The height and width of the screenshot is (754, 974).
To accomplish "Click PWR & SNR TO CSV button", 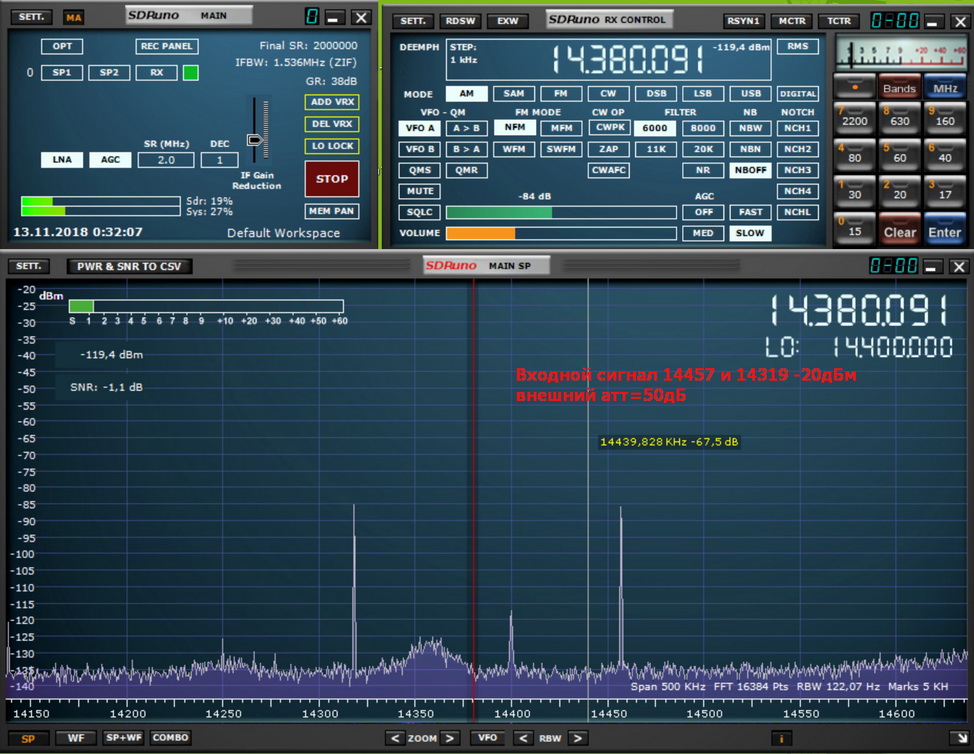I will 129,266.
